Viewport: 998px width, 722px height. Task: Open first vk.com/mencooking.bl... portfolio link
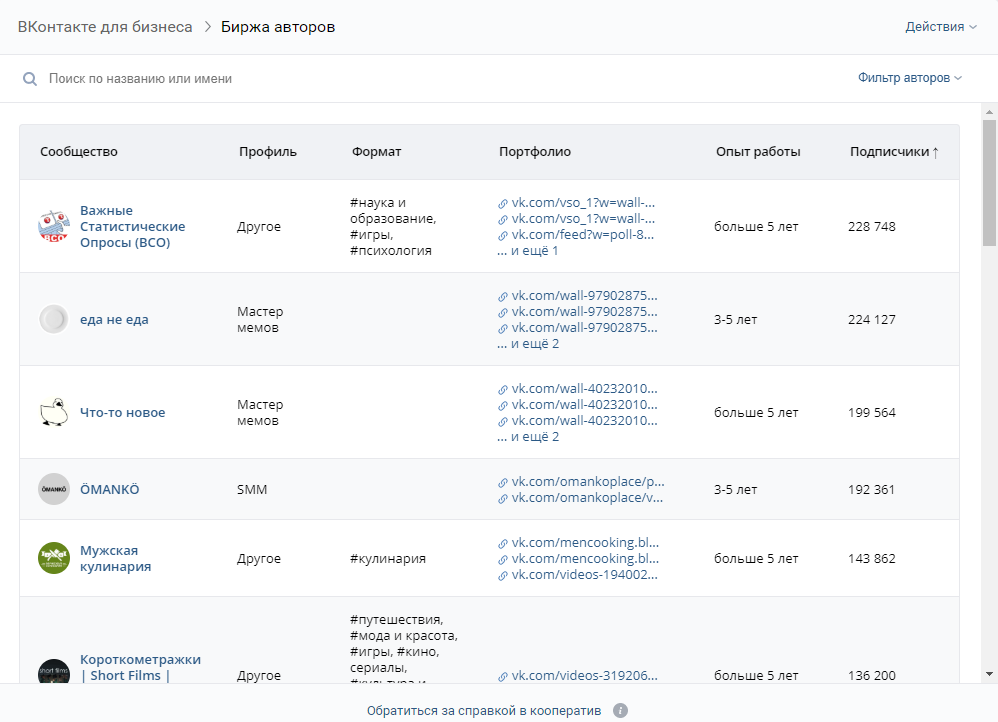578,542
